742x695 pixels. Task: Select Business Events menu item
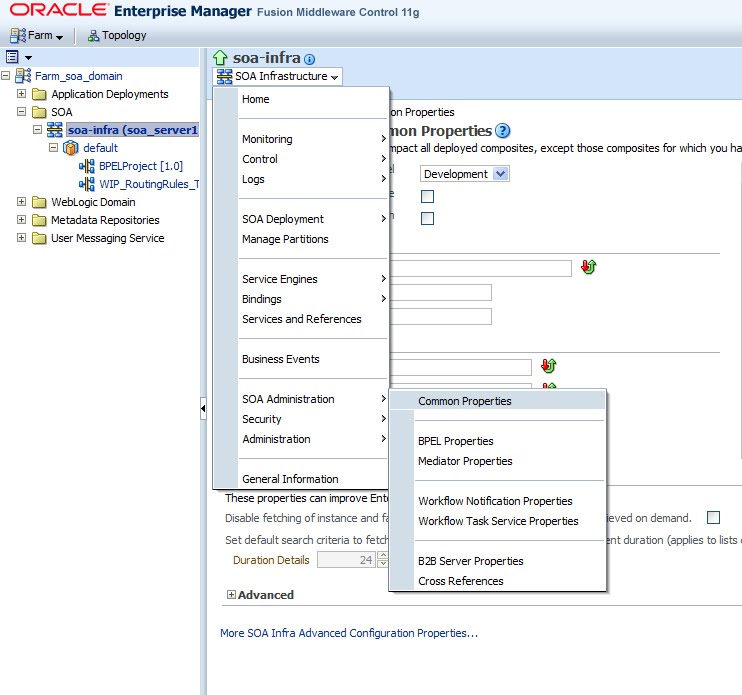[x=312, y=359]
